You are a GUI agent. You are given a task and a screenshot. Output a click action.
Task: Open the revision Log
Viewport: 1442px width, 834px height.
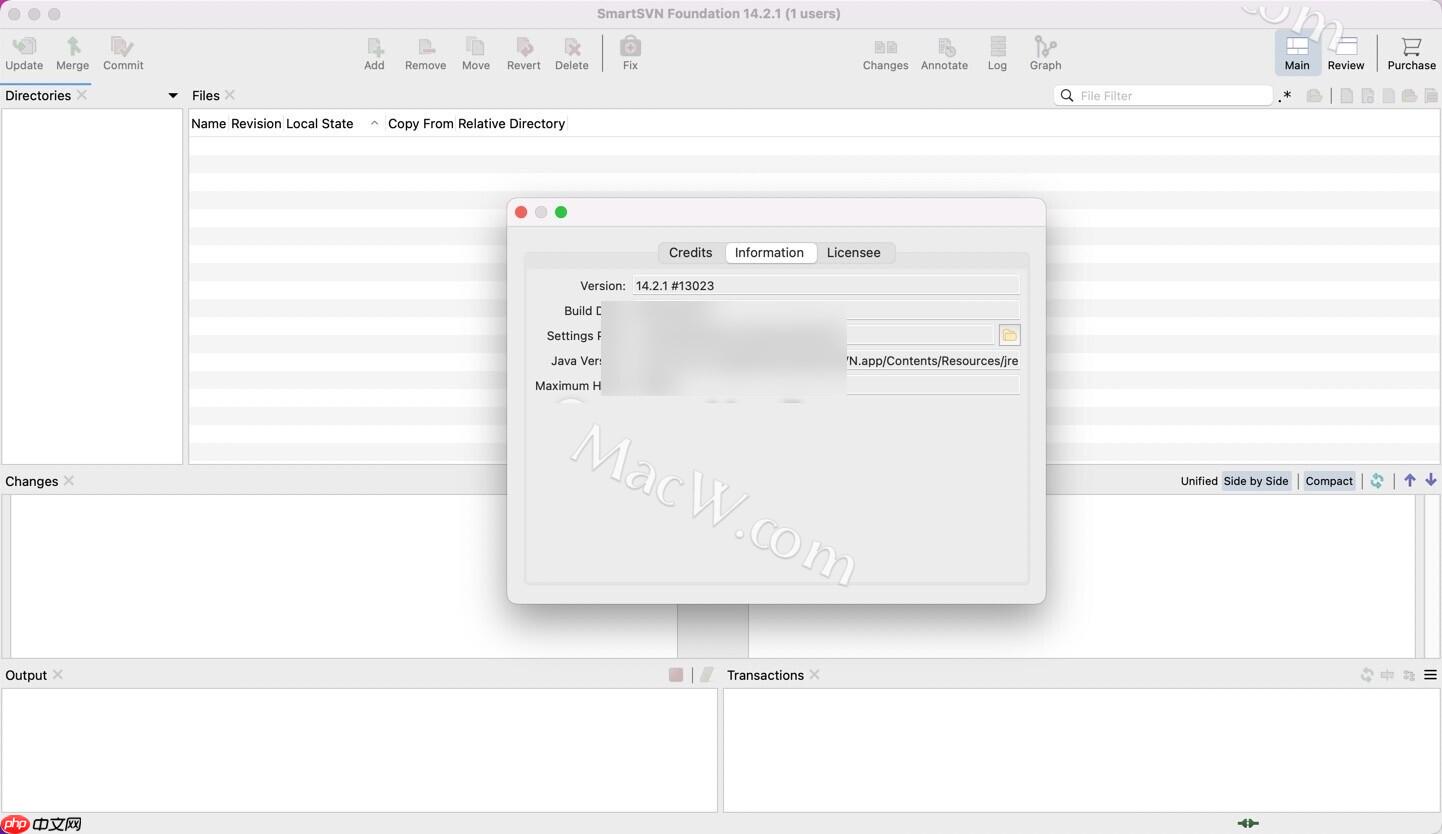tap(997, 53)
